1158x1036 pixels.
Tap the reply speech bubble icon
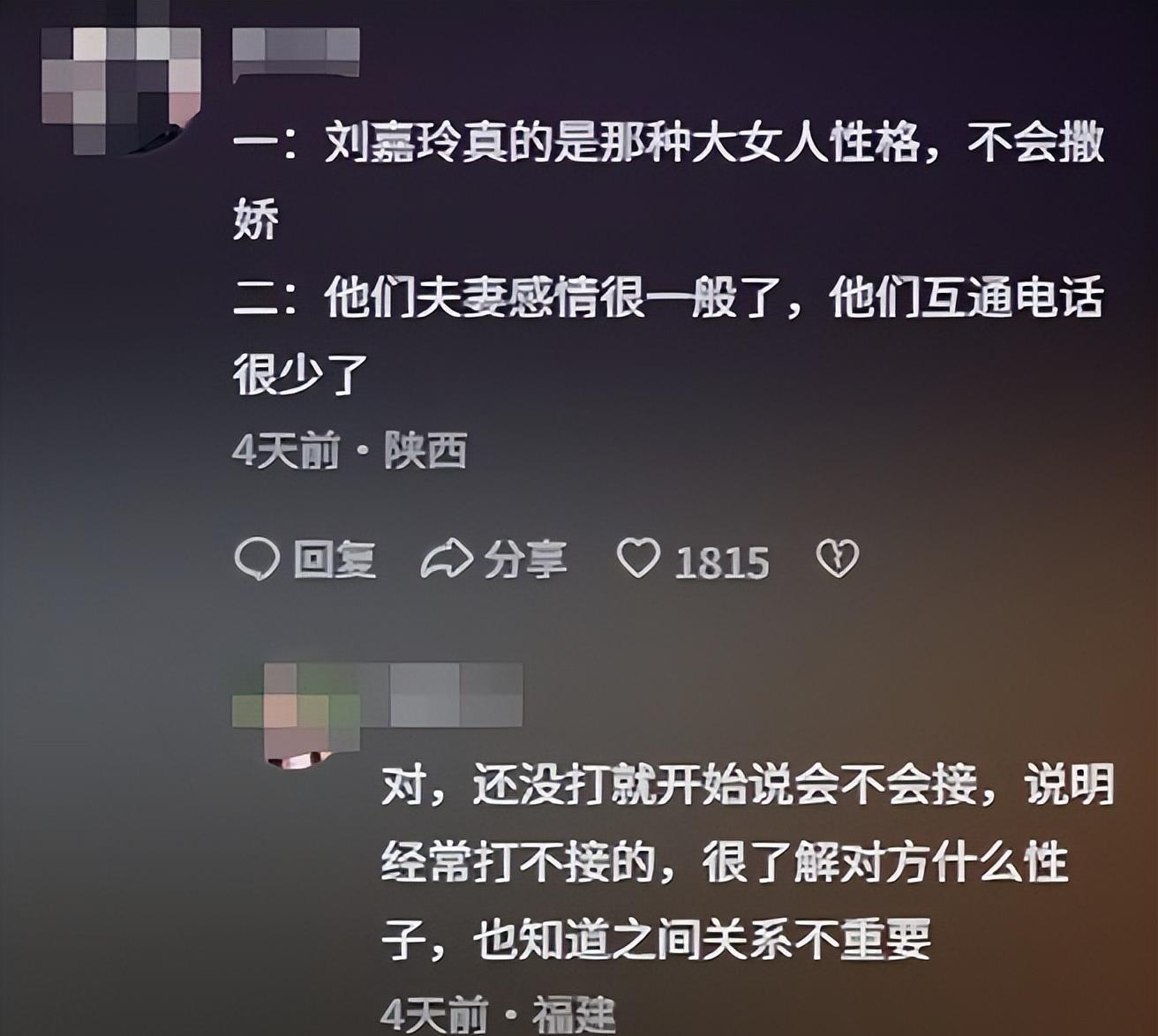click(x=257, y=559)
